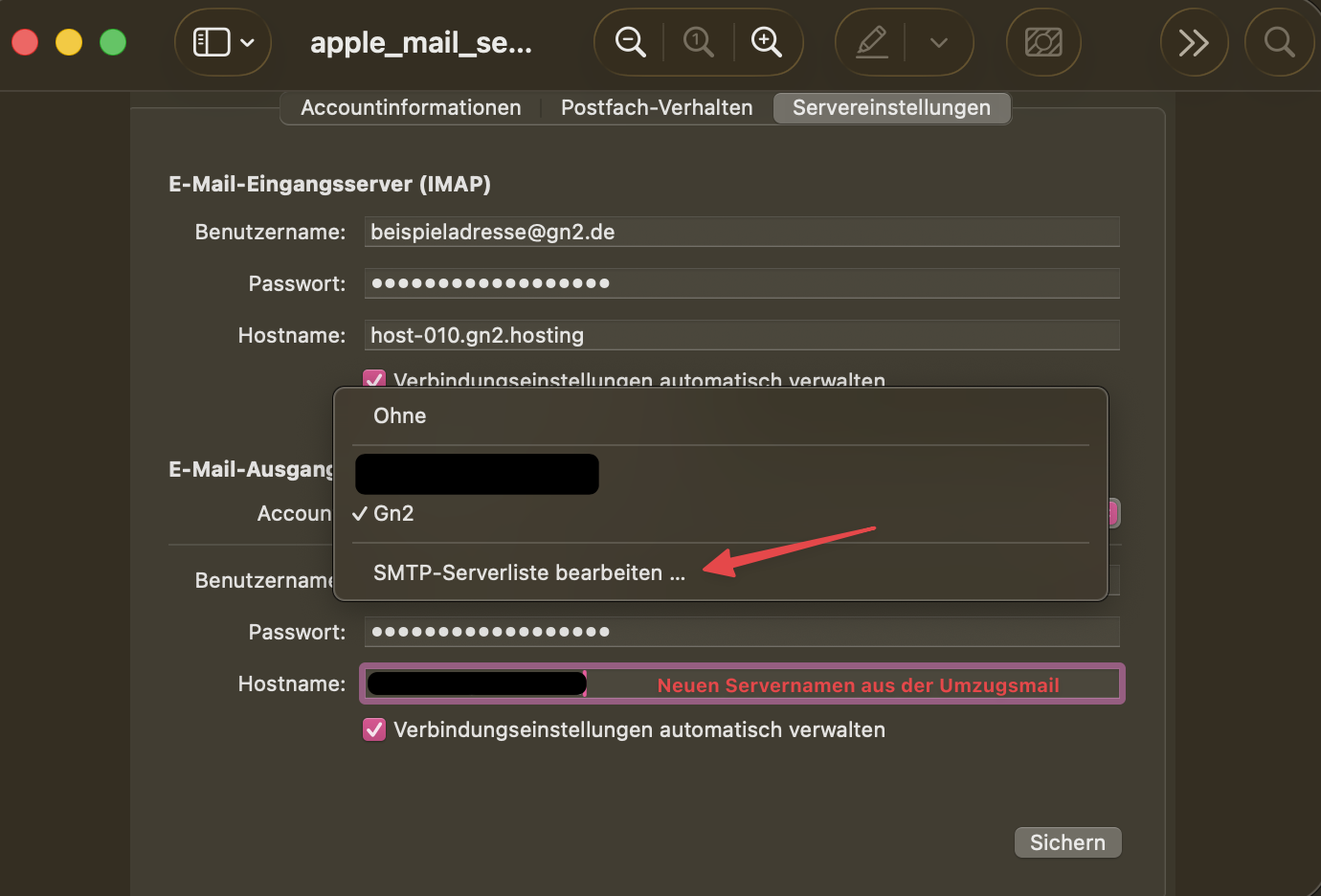Screen dimensions: 1321x896
Task: Click the IMAP Hostname input field
Action: click(741, 335)
